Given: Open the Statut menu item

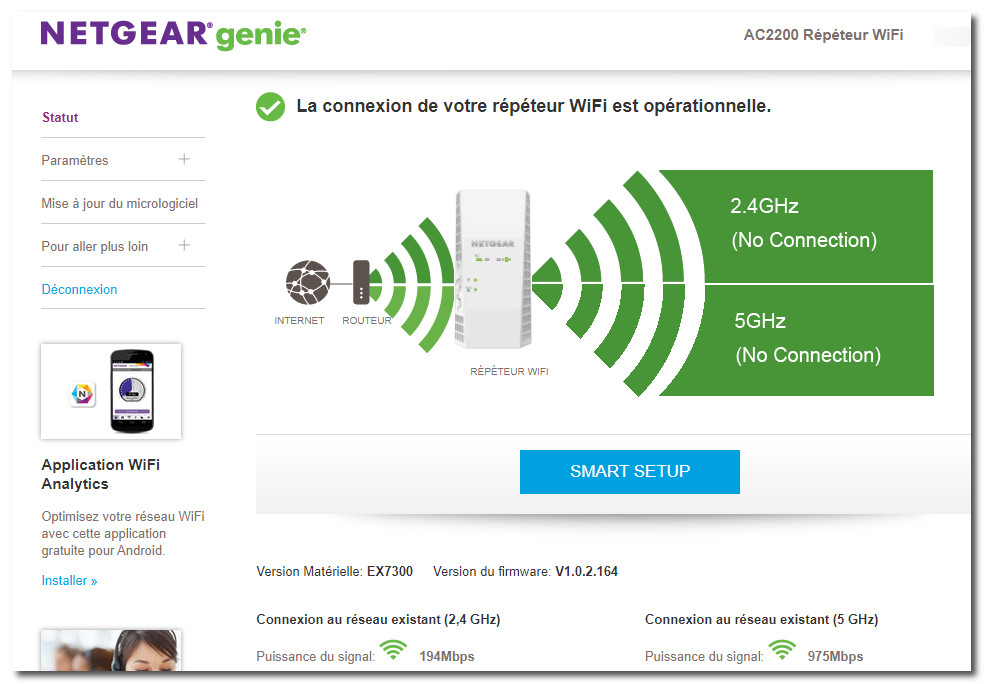Looking at the screenshot, I should click(x=60, y=117).
